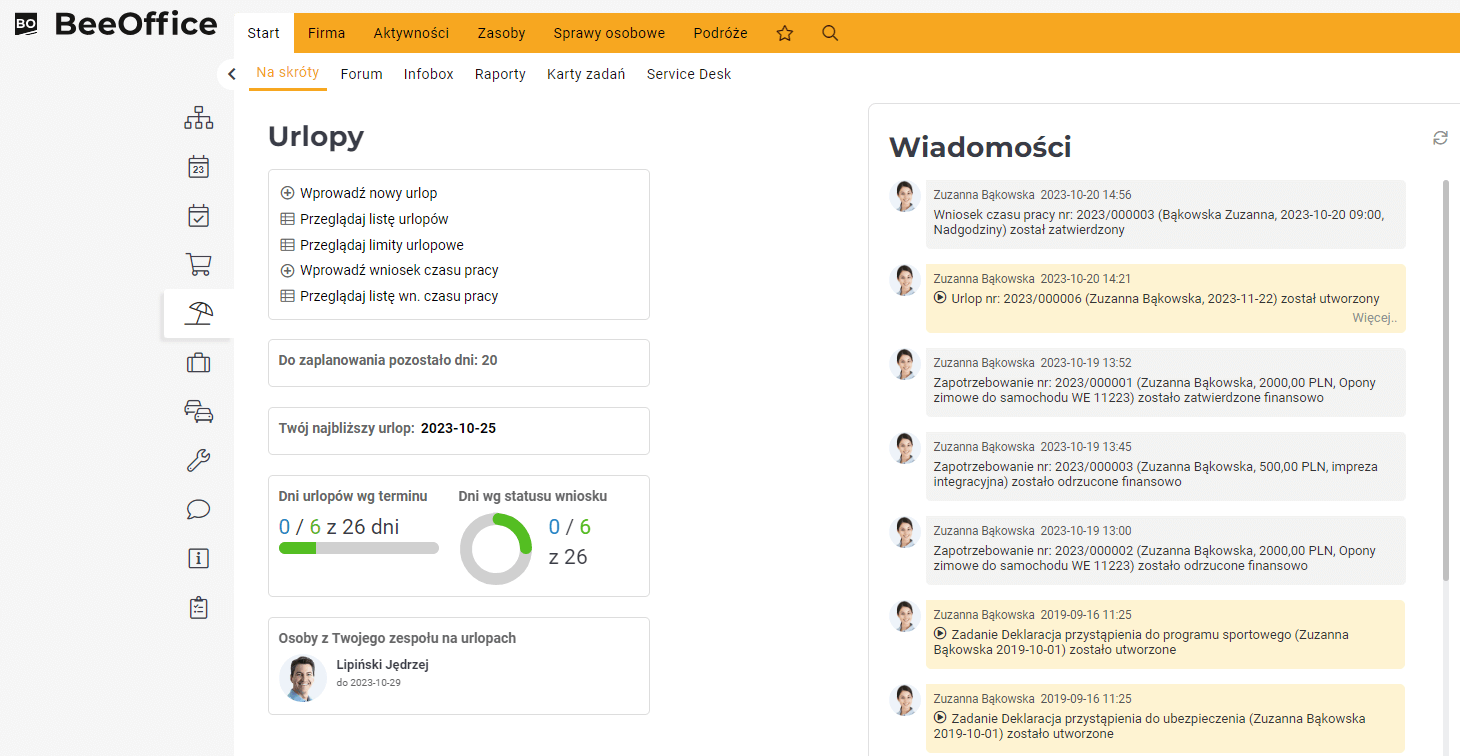Open the Sprawy osobowe menu
The image size is (1460, 756).
pos(609,33)
